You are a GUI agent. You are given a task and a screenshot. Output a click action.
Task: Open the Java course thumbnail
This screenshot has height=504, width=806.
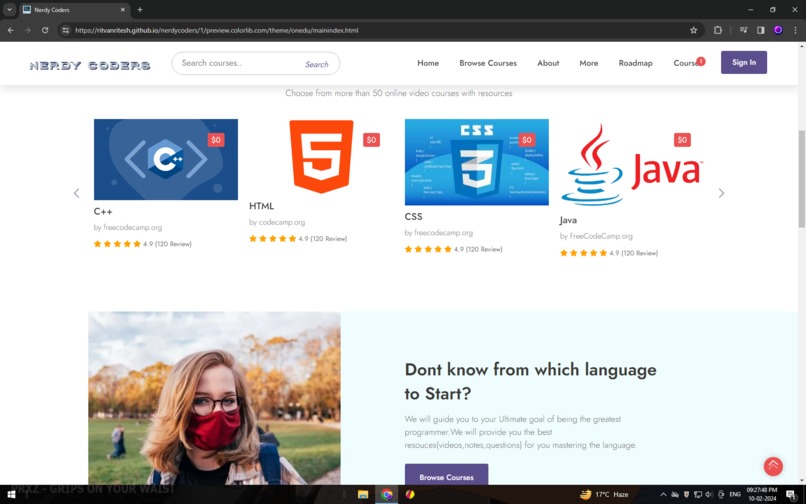click(x=632, y=164)
